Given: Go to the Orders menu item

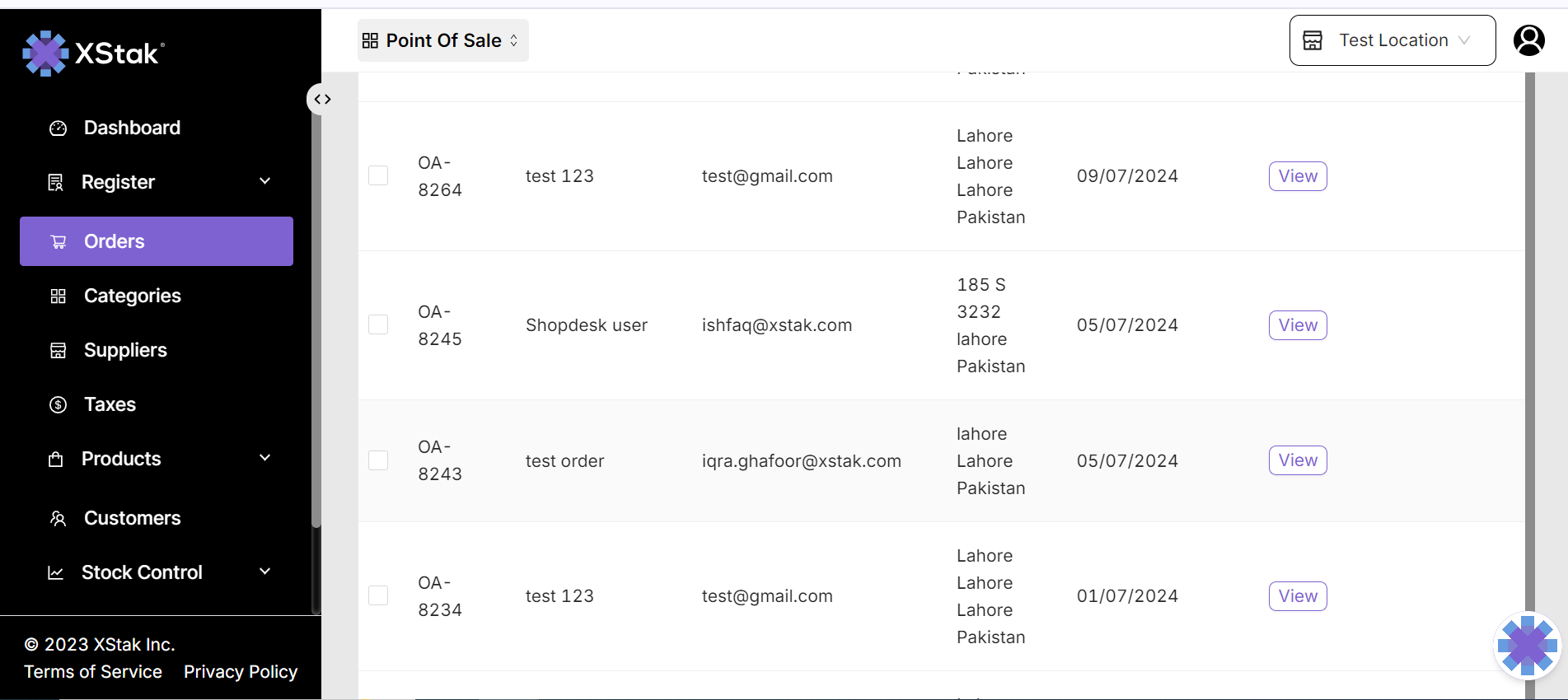Looking at the screenshot, I should tap(157, 241).
